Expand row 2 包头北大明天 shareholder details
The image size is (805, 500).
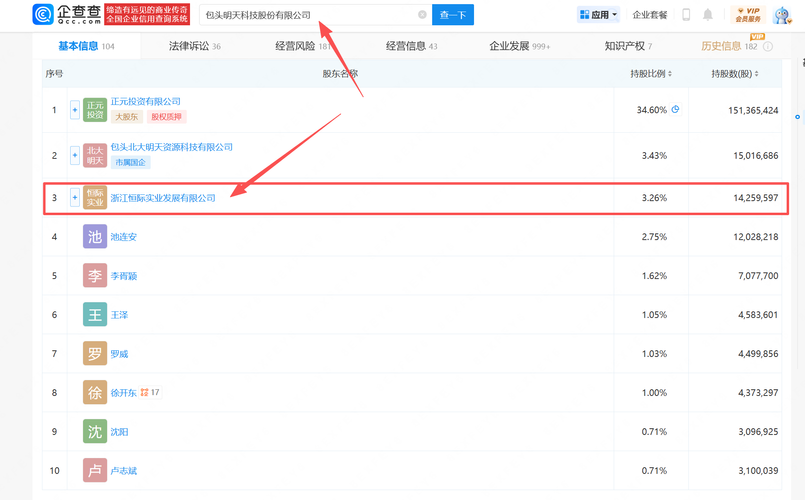[74, 156]
